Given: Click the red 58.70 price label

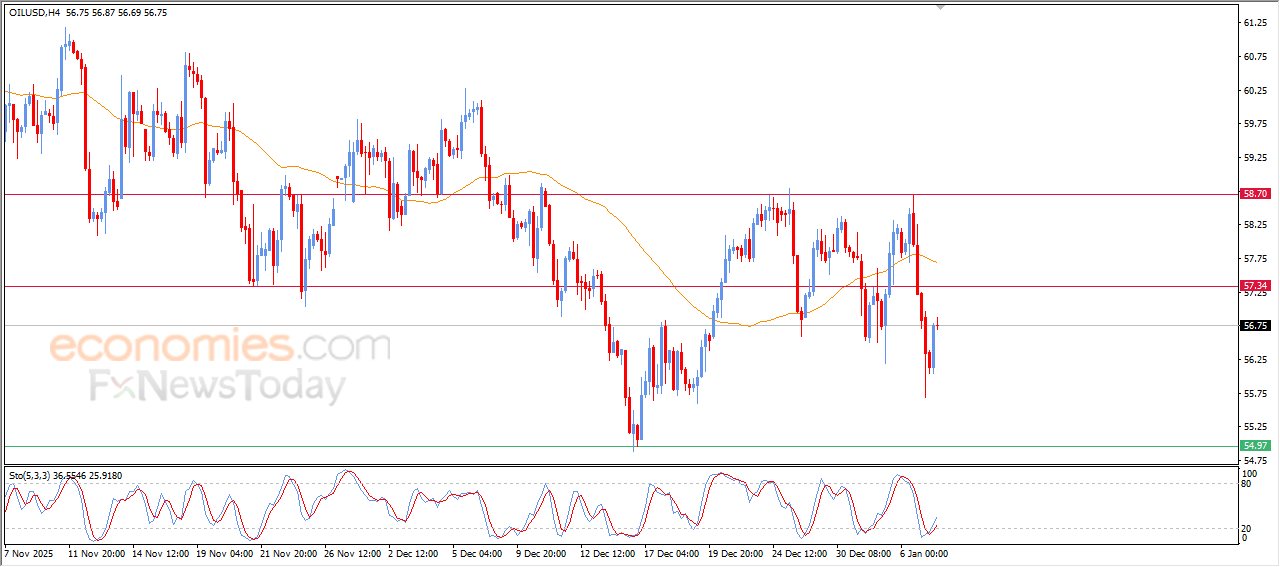Looking at the screenshot, I should point(1255,194).
